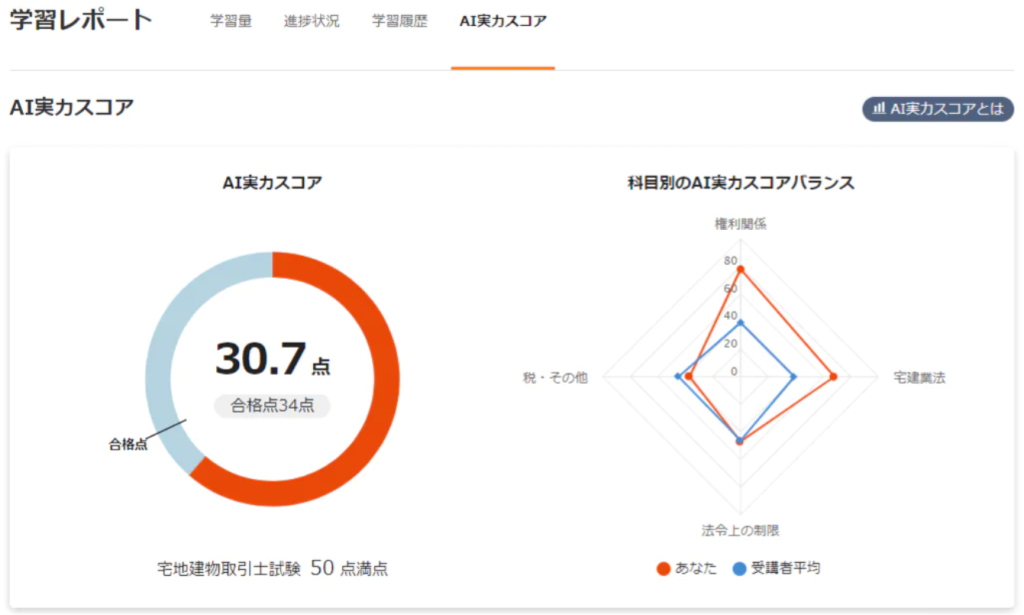This screenshot has height=615, width=1024.
Task: Open the 進捗状況 tab
Action: pos(312,21)
